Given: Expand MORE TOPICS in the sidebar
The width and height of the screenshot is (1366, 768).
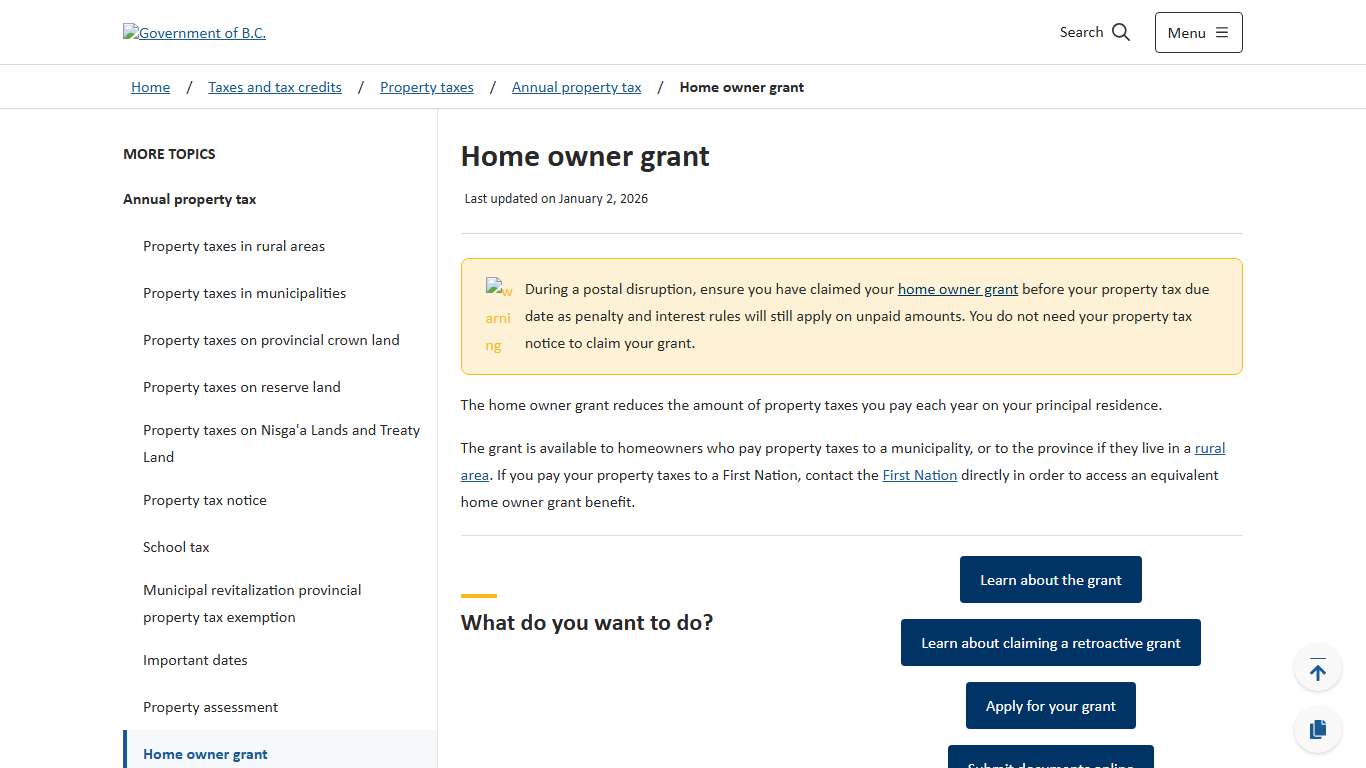Looking at the screenshot, I should 169,154.
